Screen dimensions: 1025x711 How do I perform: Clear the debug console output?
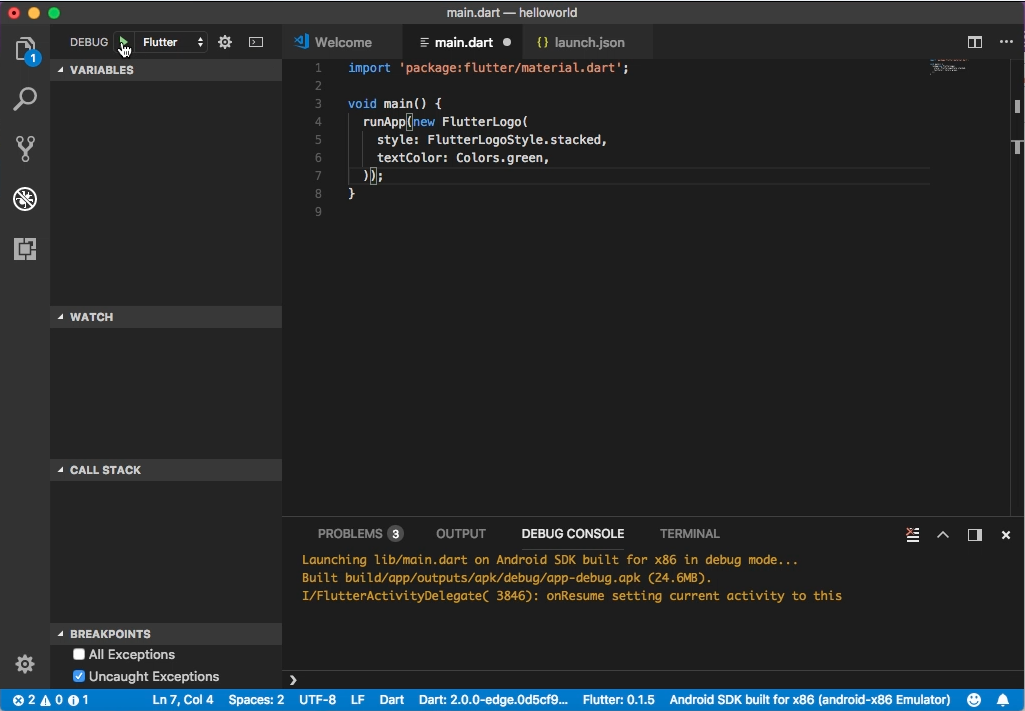[913, 535]
